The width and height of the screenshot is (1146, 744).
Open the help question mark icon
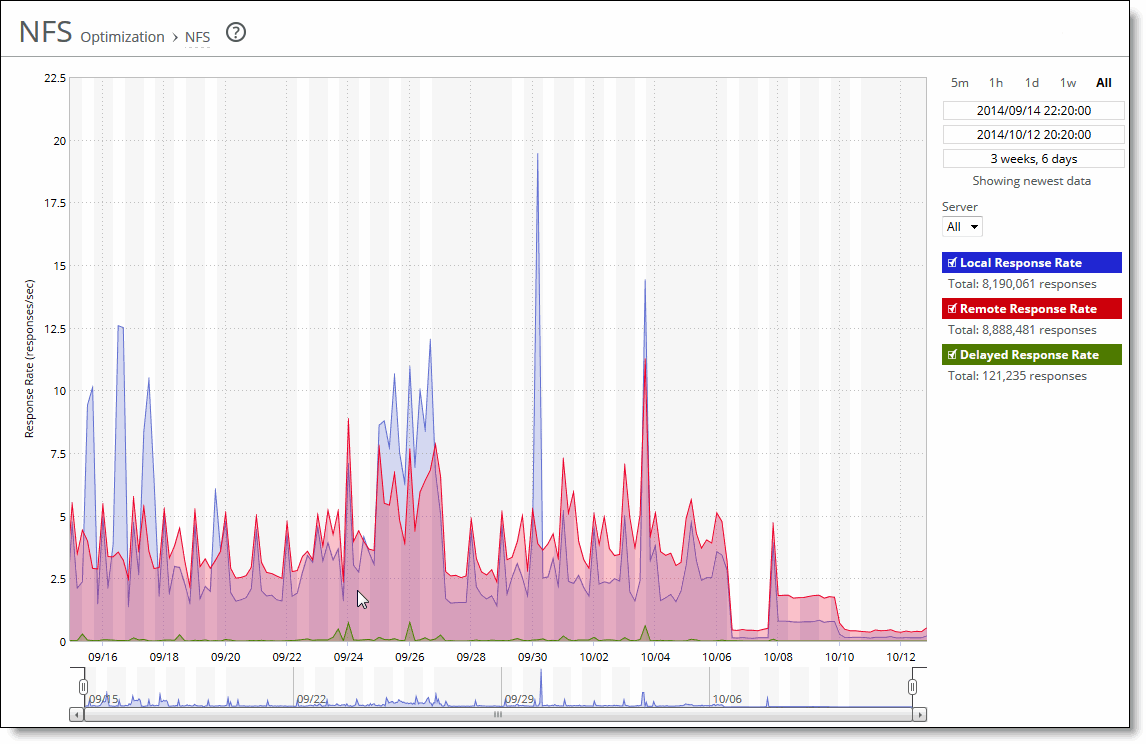(236, 33)
